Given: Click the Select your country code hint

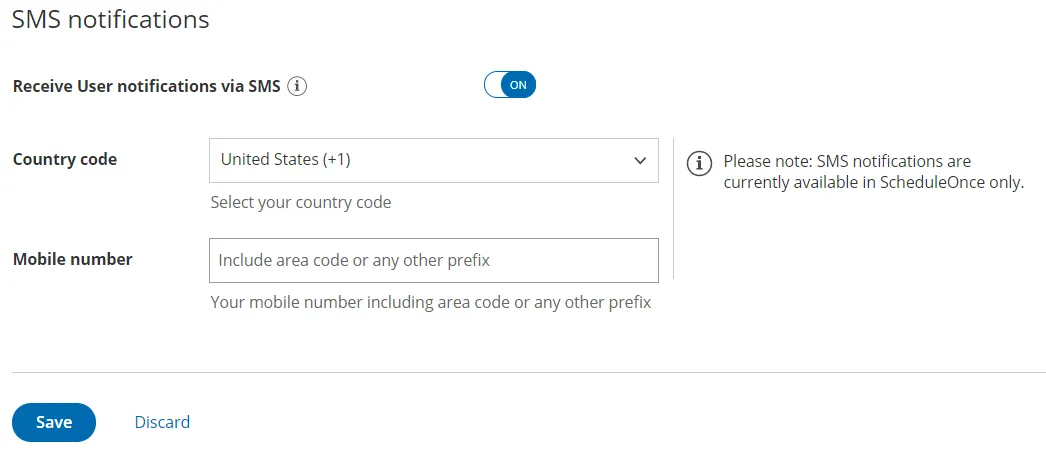Looking at the screenshot, I should click(x=301, y=203).
